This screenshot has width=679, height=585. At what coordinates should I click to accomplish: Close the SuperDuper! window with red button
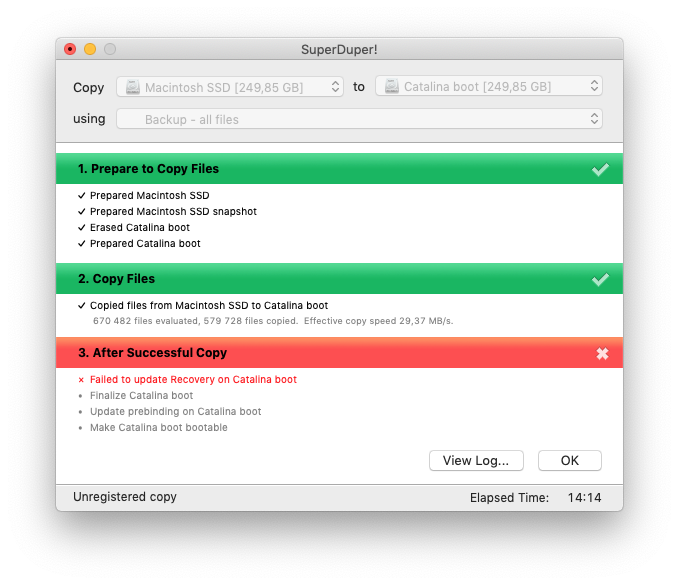click(x=70, y=49)
